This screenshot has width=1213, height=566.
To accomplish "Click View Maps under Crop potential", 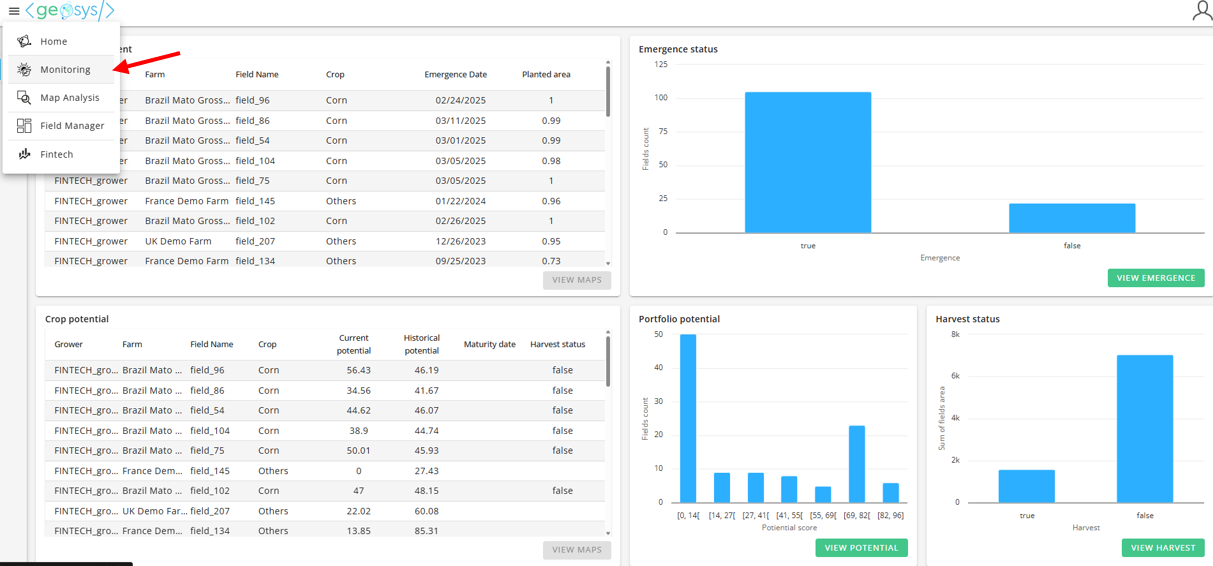I will click(576, 550).
